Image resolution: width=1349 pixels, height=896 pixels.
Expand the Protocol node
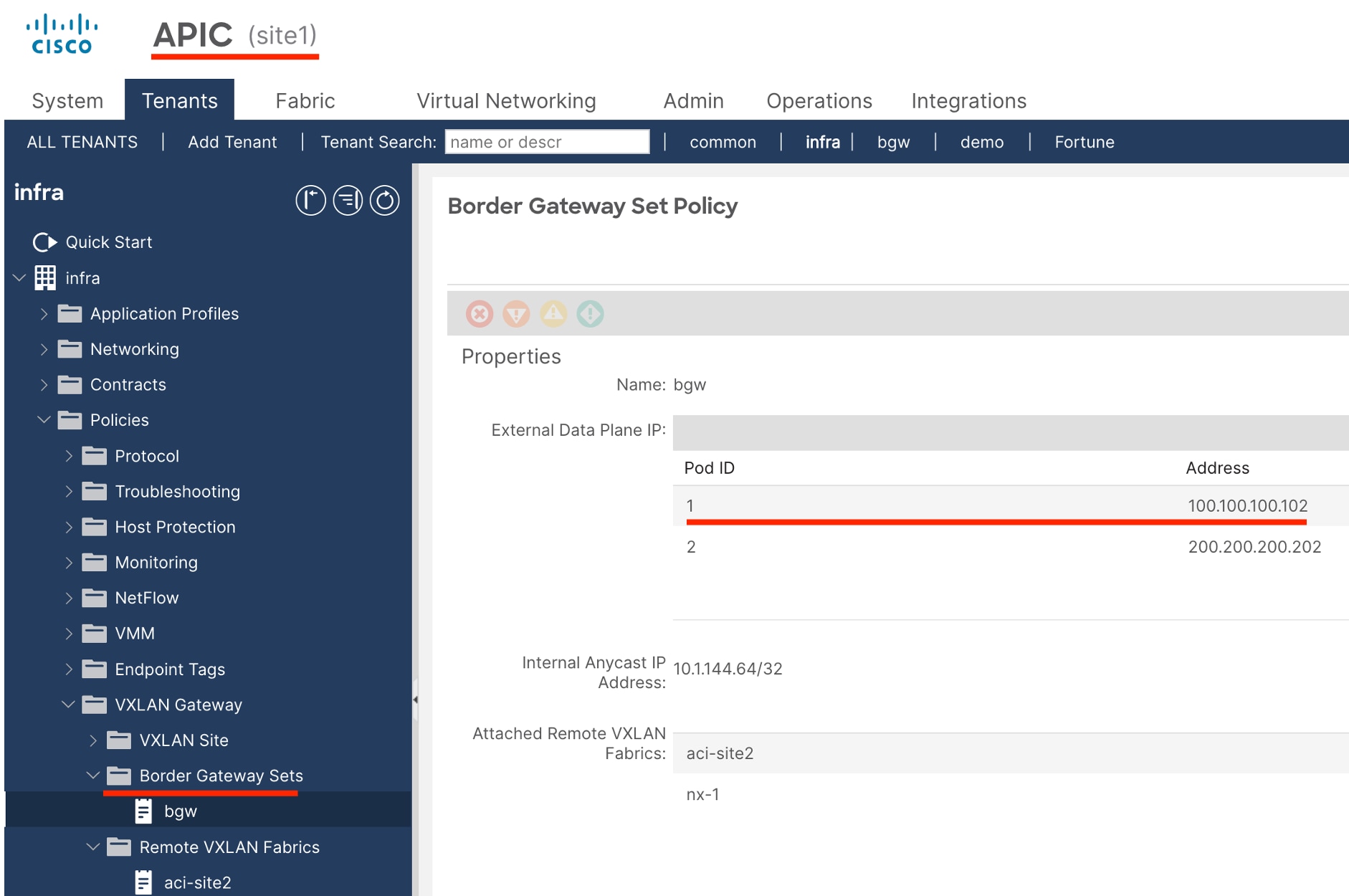(x=69, y=456)
